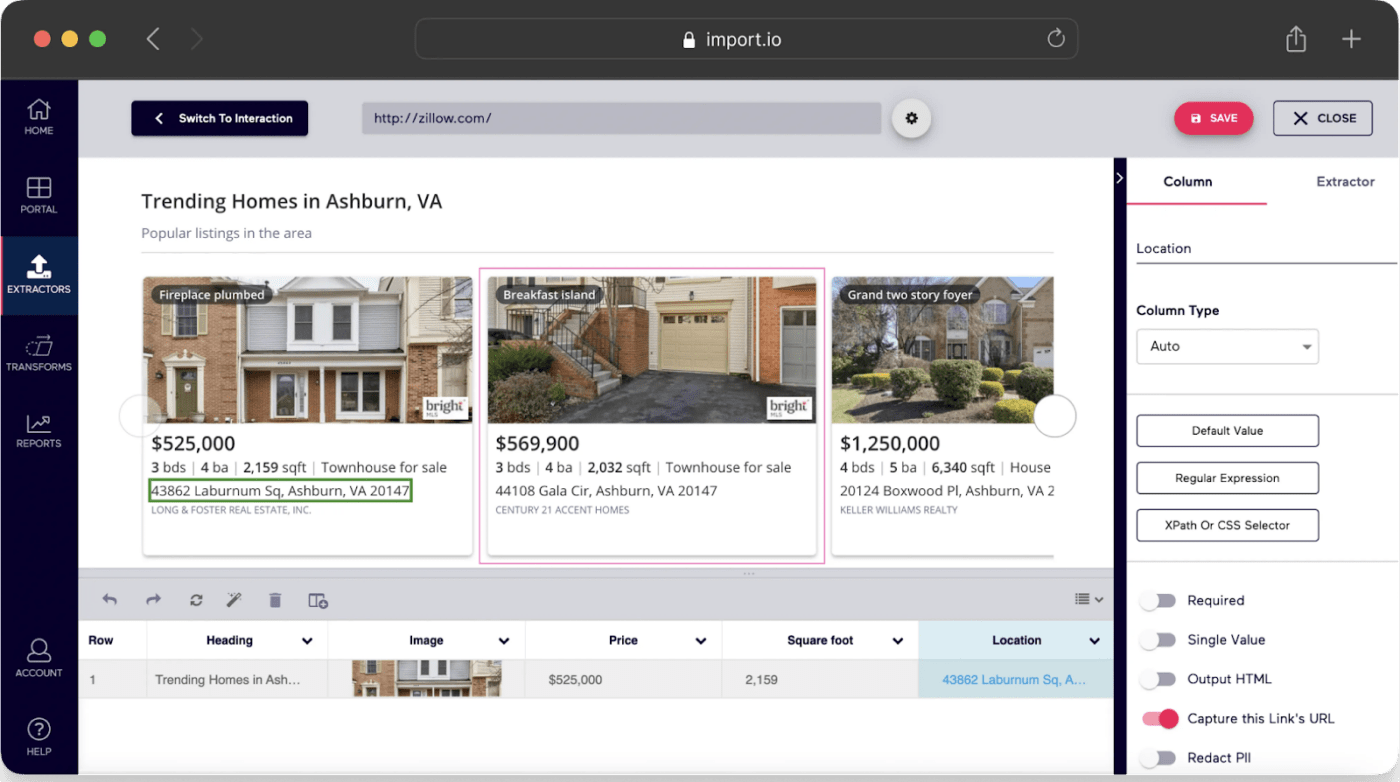
Task: Disable the Capture this Link's URL toggle
Action: tap(1158, 718)
